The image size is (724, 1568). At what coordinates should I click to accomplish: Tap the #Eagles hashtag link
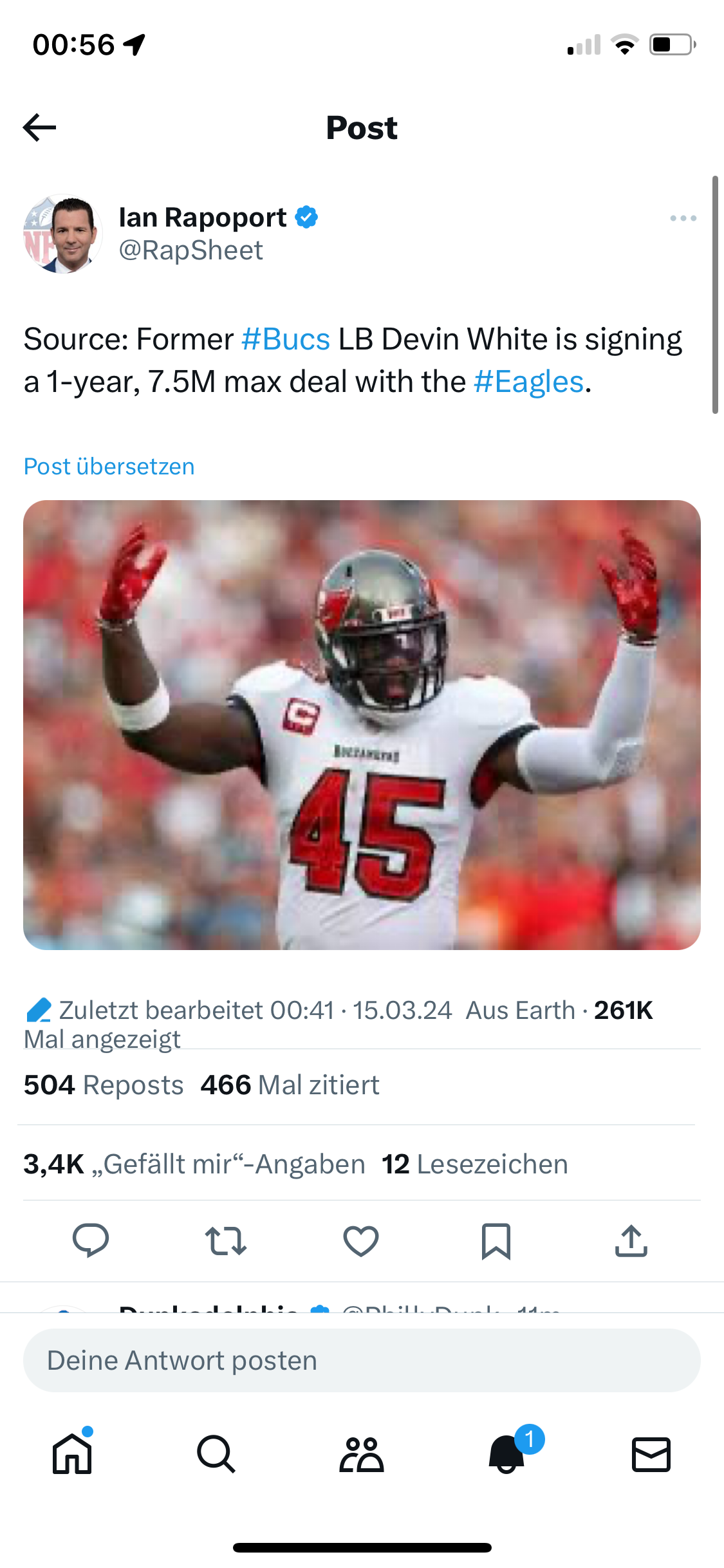point(528,382)
